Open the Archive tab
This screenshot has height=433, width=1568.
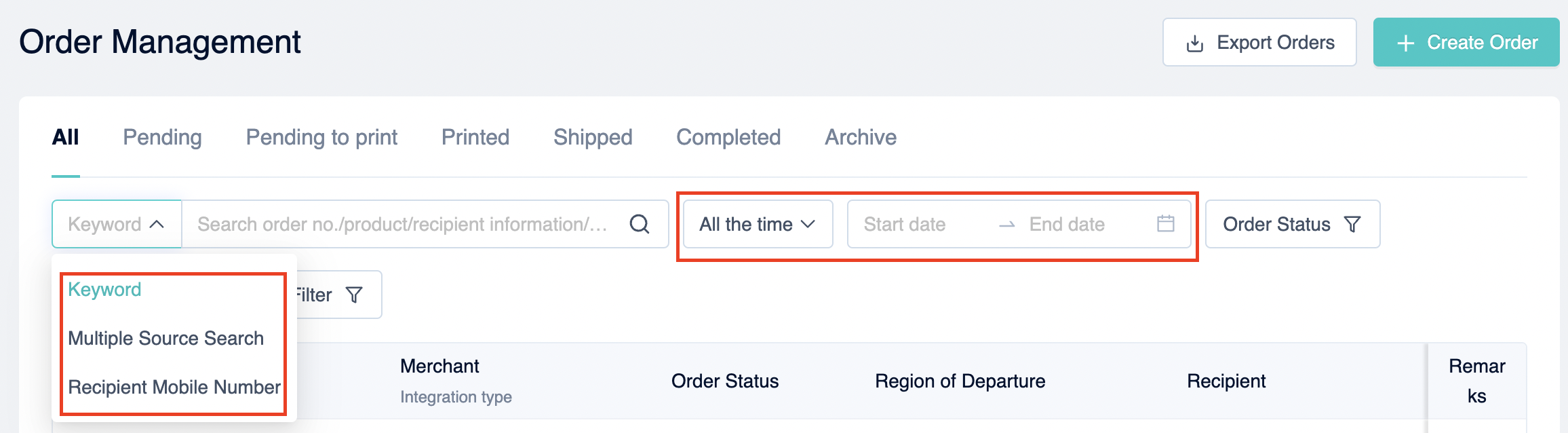click(861, 137)
